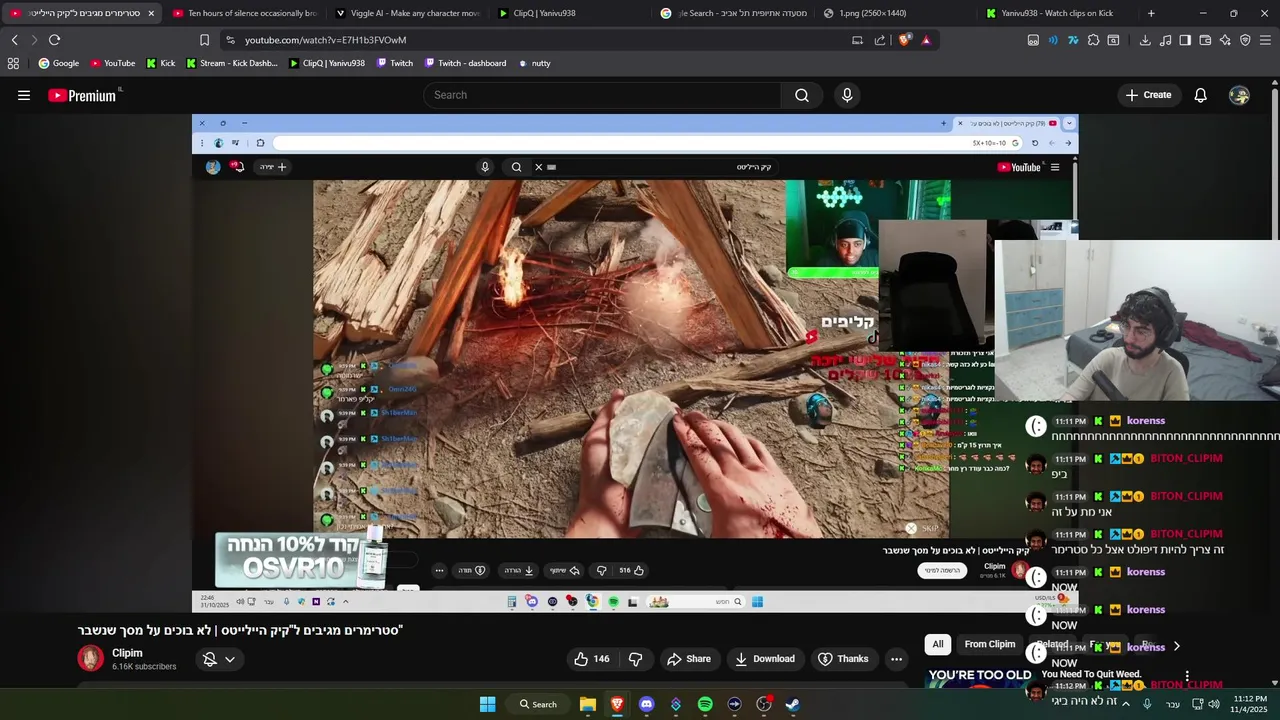Open YouTube notifications bell

pos(1200,95)
